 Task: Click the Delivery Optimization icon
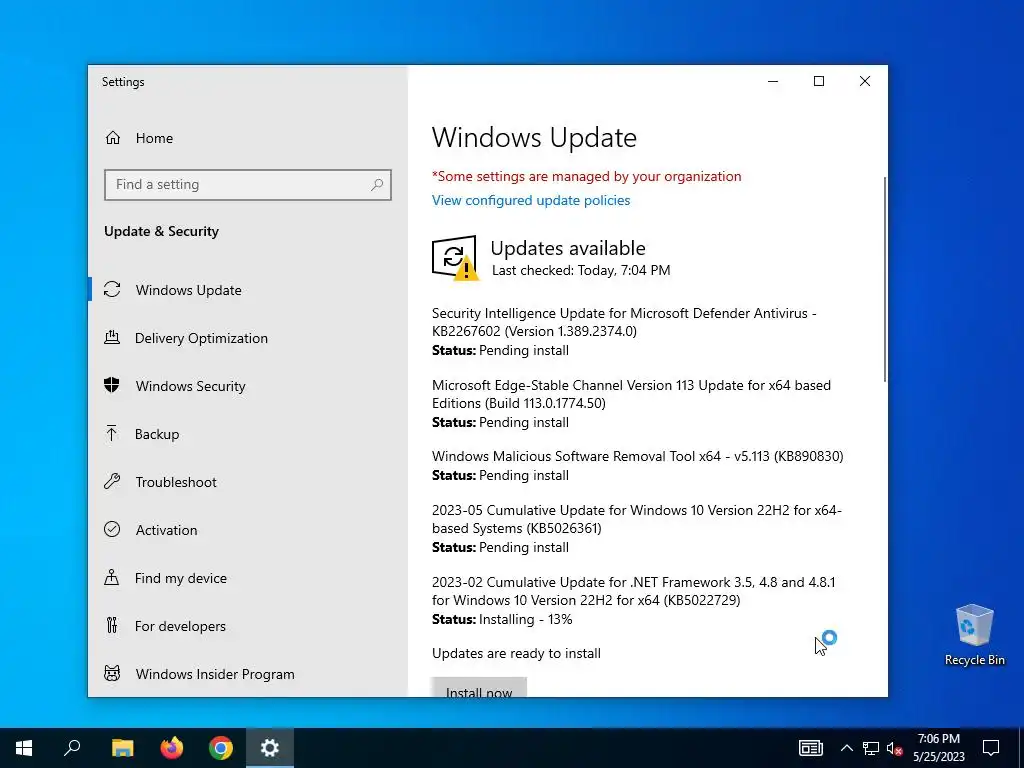pos(112,338)
